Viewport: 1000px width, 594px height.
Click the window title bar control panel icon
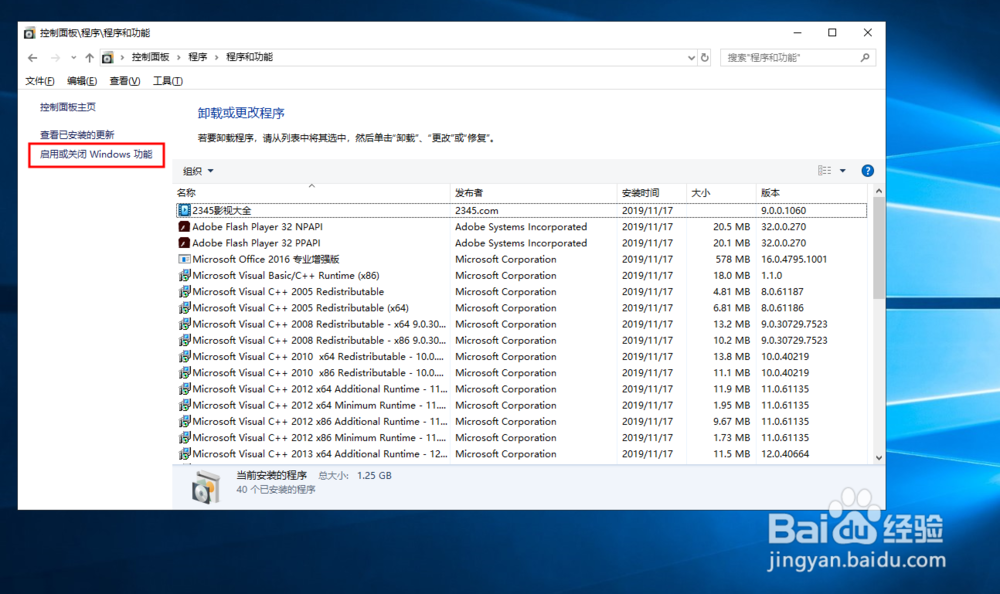coord(29,33)
